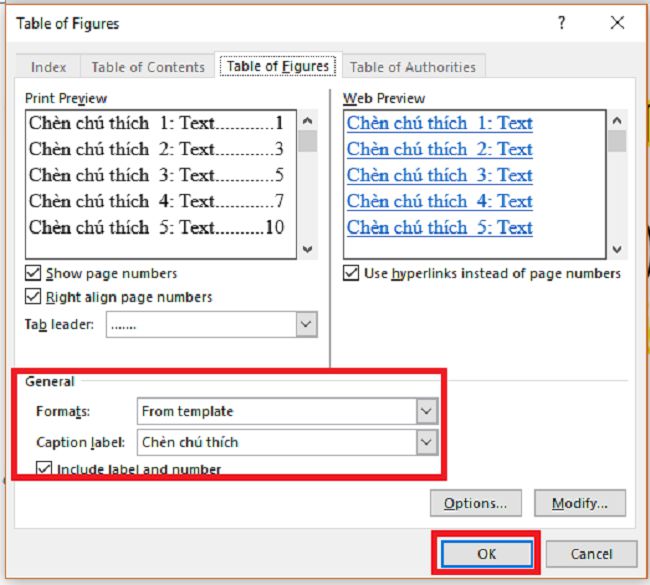
Task: Toggle Show page numbers checkbox
Action: (33, 273)
